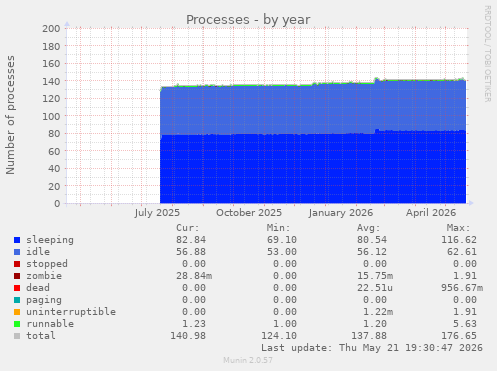Click the sleeping minimum value 69.10
This screenshot has width=497, height=371.
tap(282, 240)
